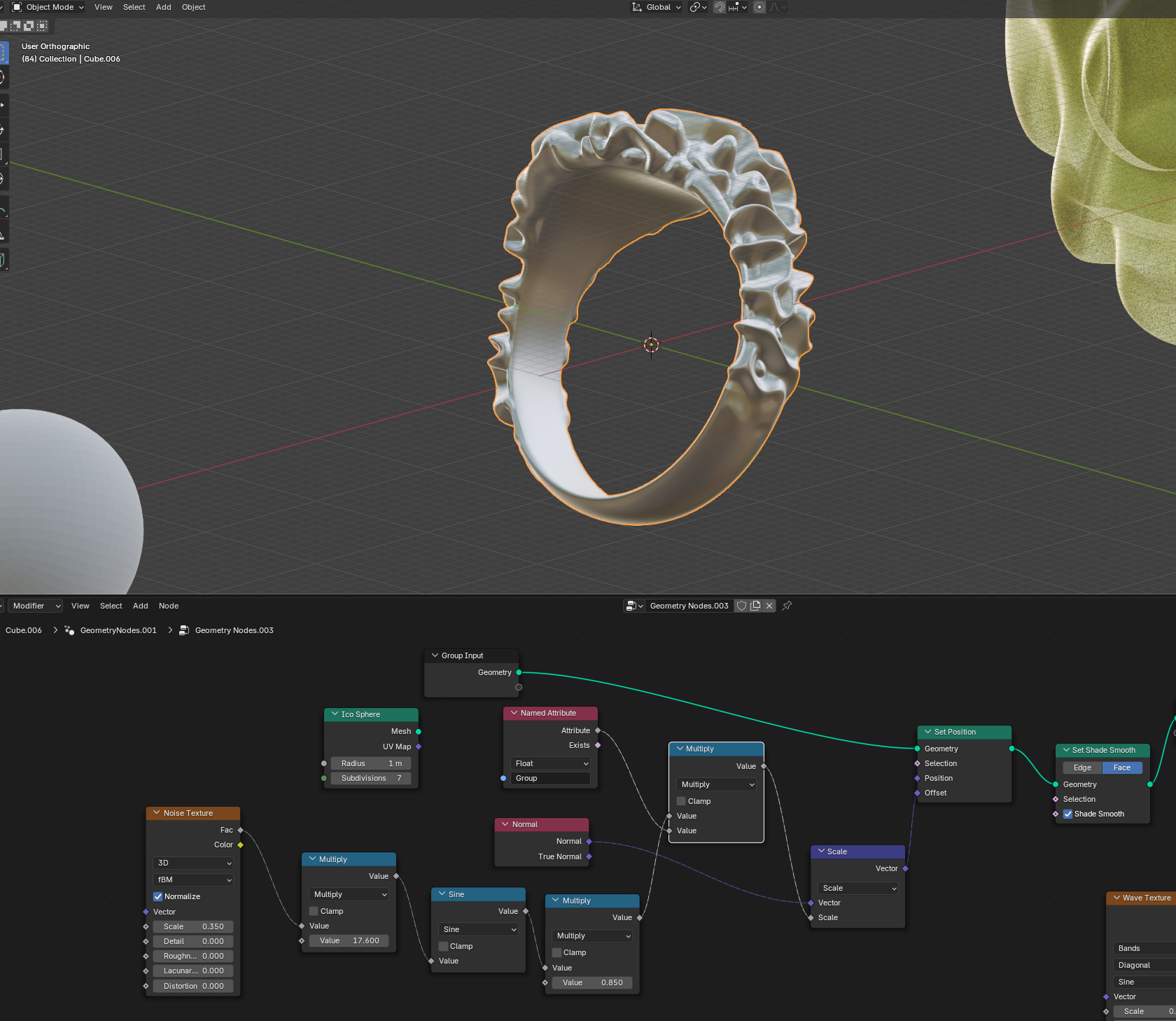This screenshot has height=1021, width=1176.
Task: Pin the node tree with pin icon
Action: (787, 606)
